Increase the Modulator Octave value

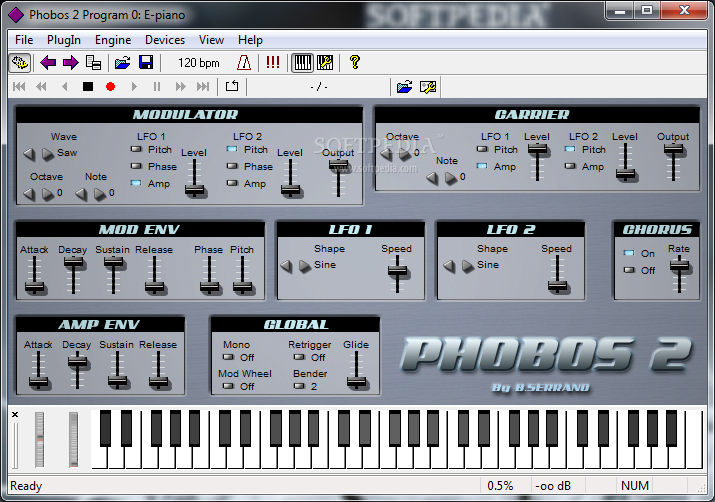click(x=47, y=194)
